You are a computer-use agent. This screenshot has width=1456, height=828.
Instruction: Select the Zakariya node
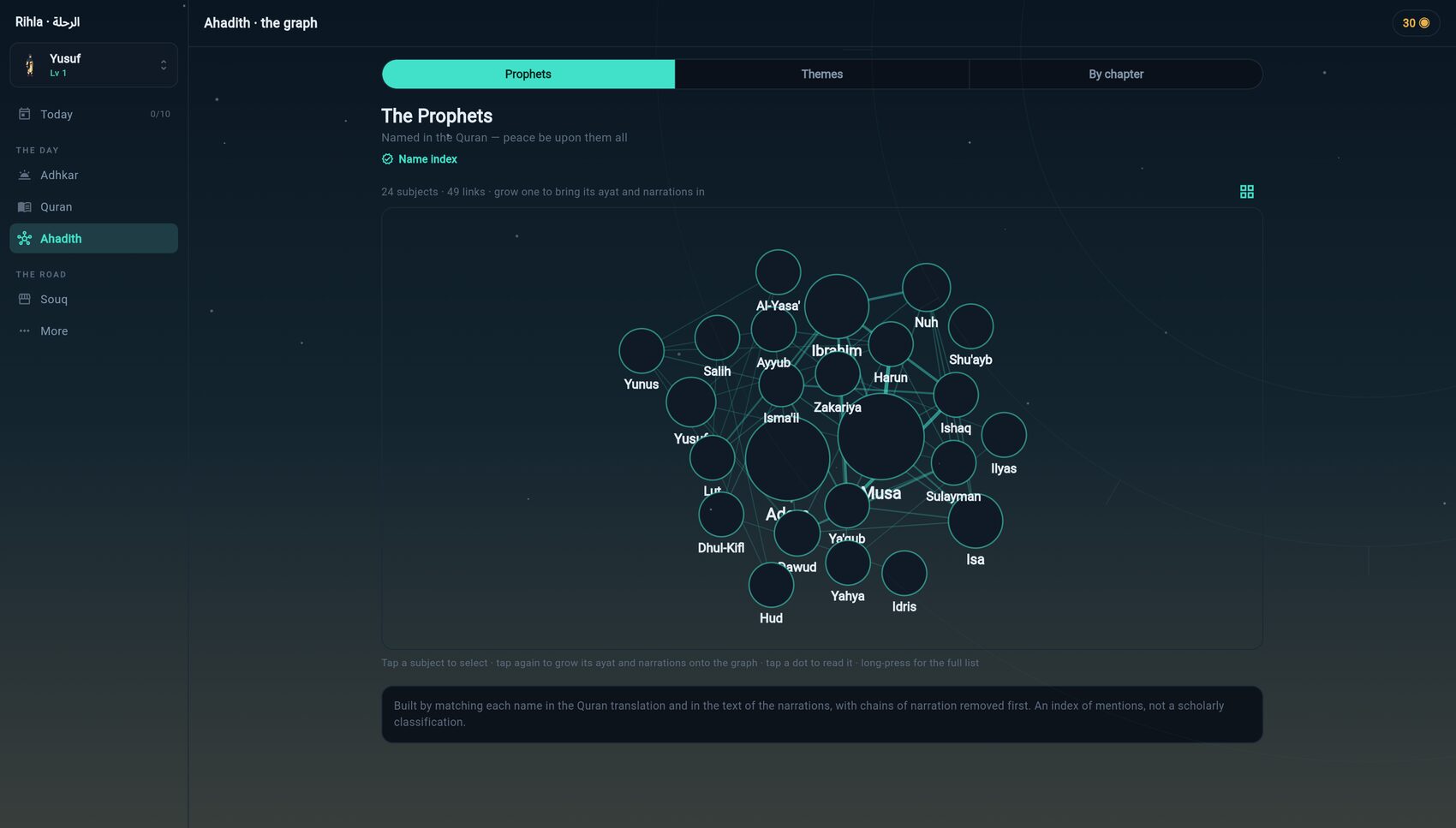pos(838,373)
